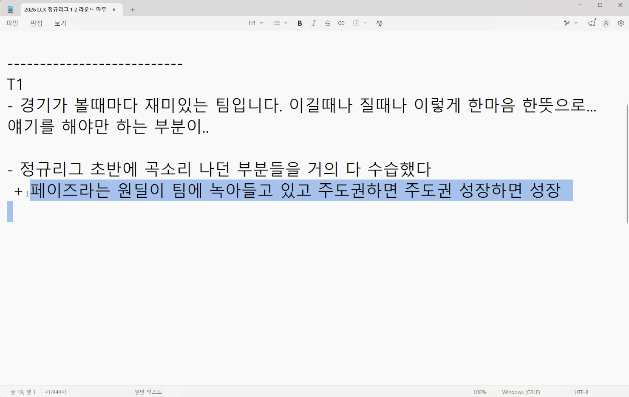The image size is (629, 397).
Task: Click the text format label in status bar
Action: (148, 392)
